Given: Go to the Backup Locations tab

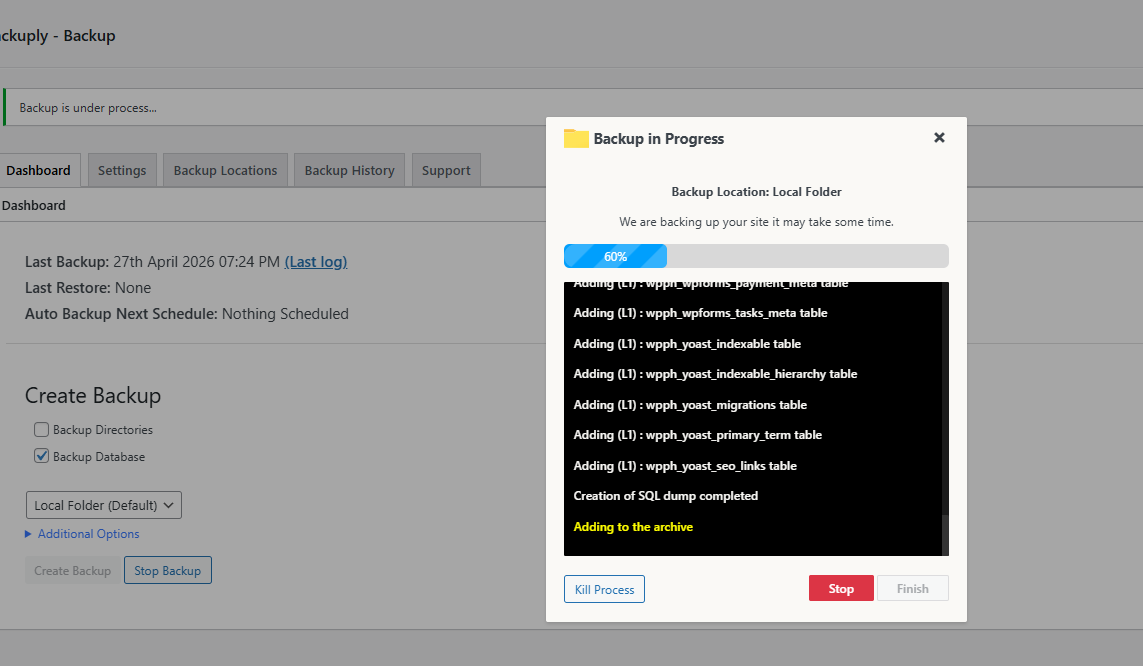Looking at the screenshot, I should coord(225,171).
